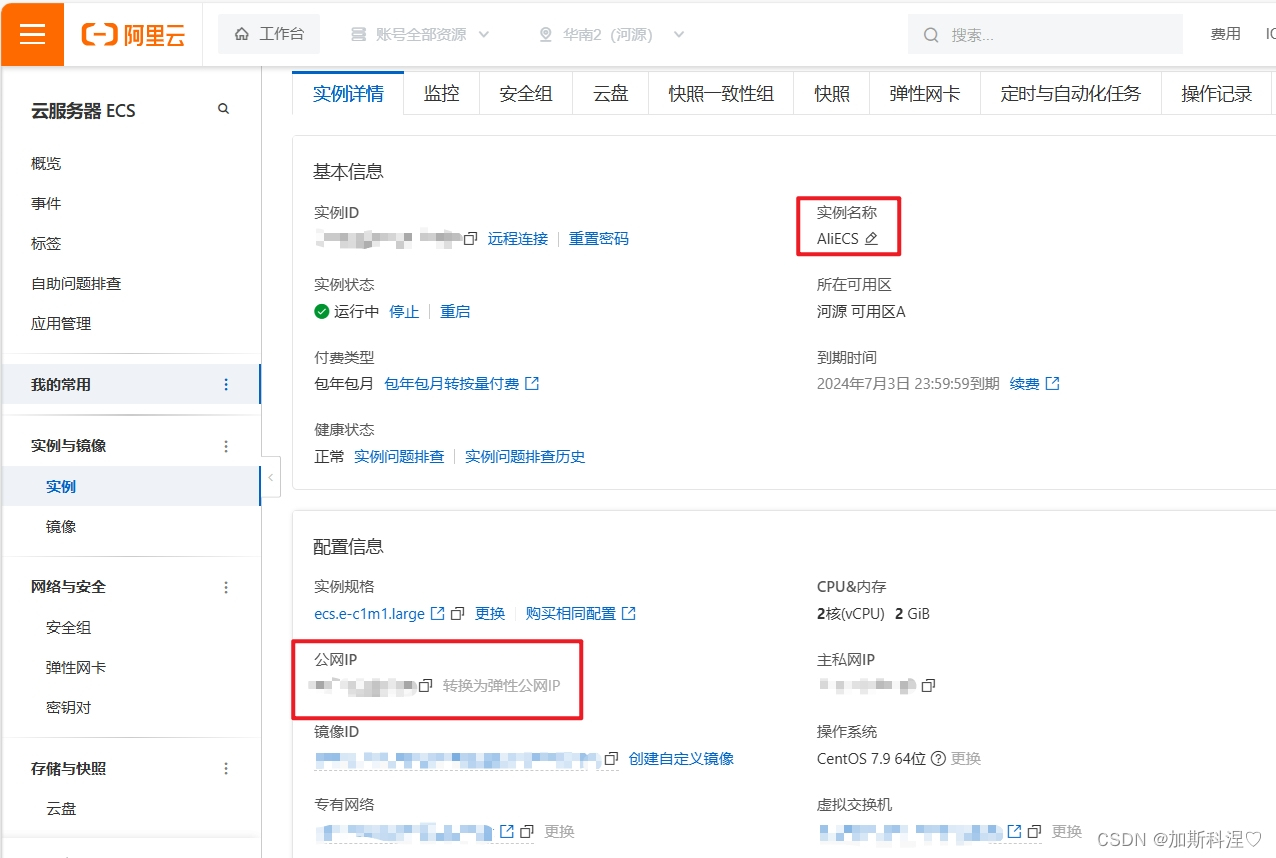Edit the AliECS instance name
This screenshot has height=858, width=1276.
(871, 239)
